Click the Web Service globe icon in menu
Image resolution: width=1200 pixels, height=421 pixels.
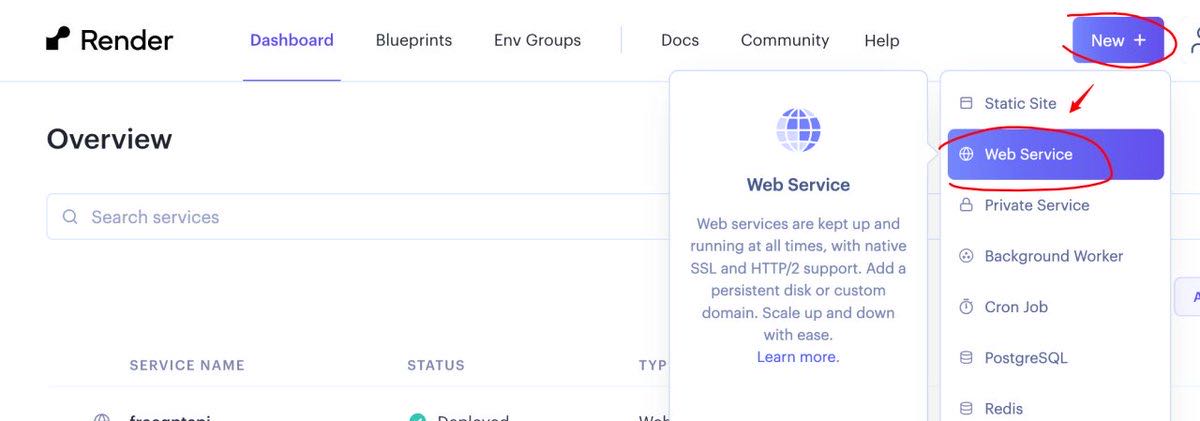tap(966, 154)
